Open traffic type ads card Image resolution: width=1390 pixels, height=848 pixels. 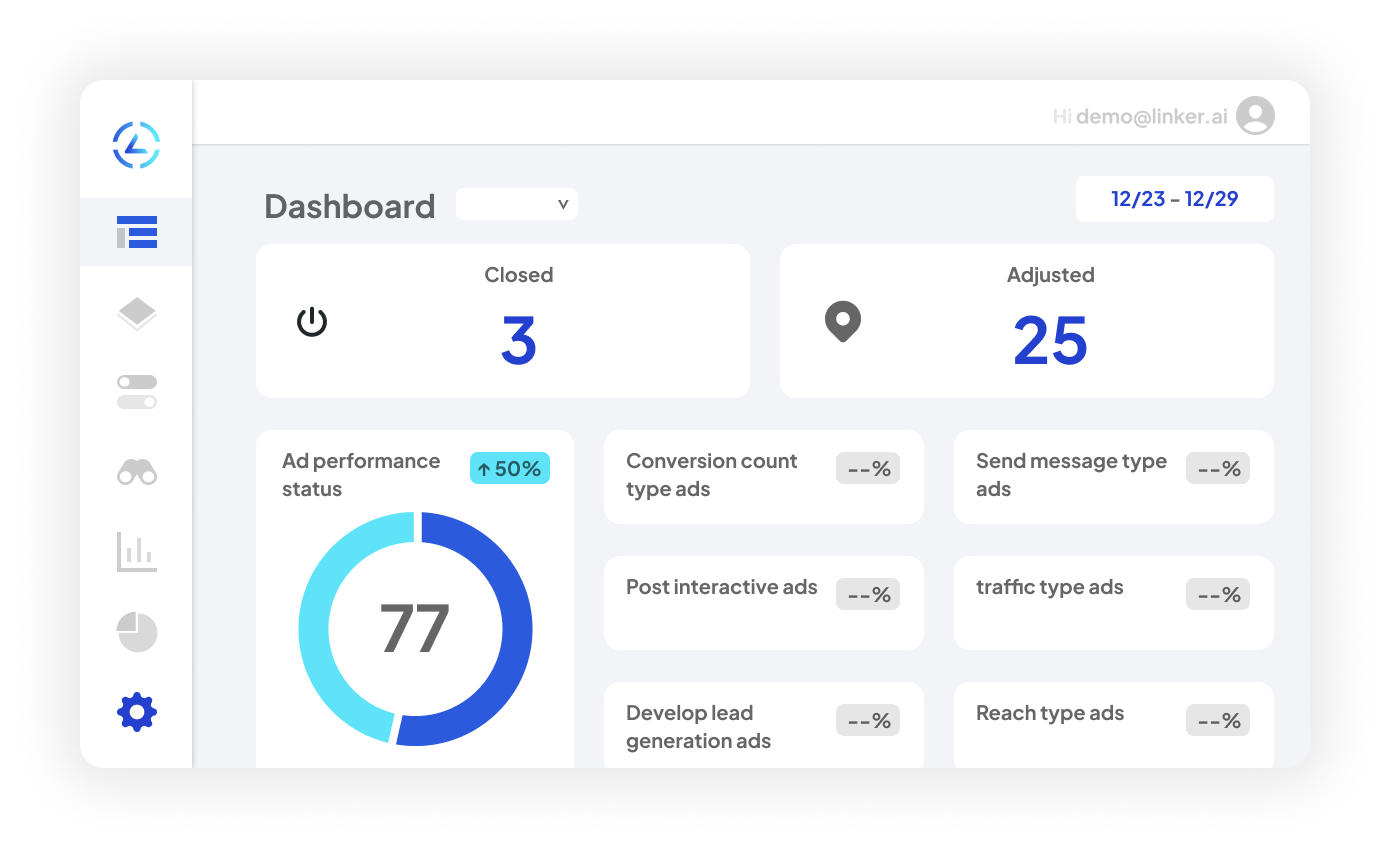[1114, 603]
